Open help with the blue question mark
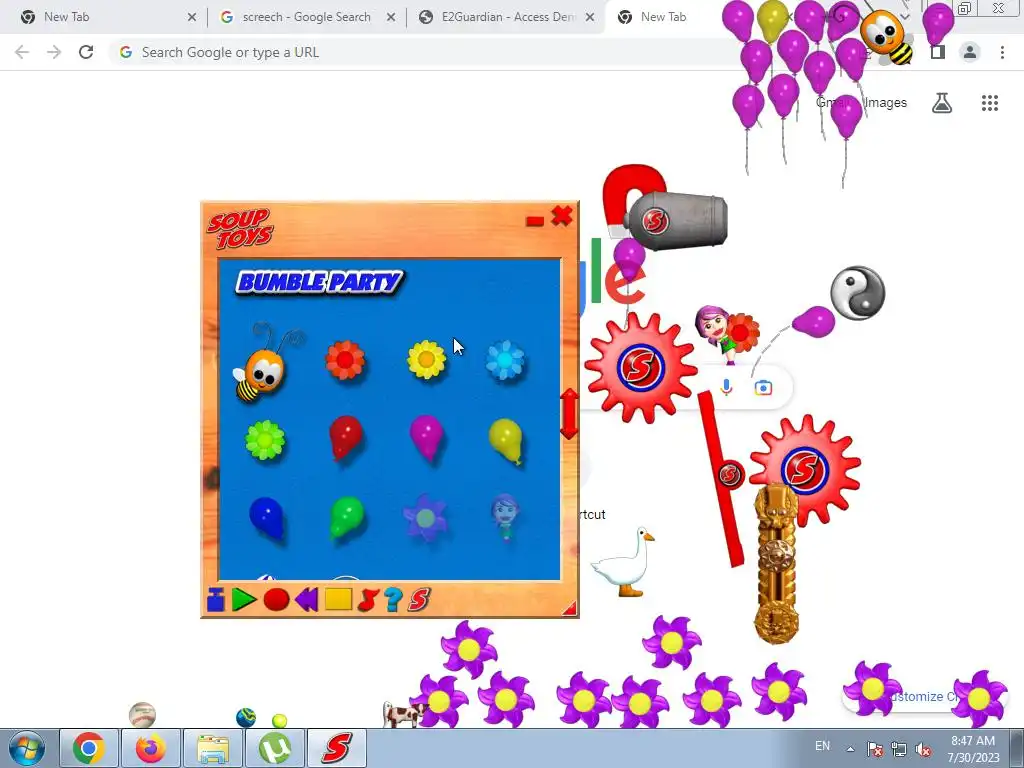The image size is (1024, 768). click(x=393, y=600)
